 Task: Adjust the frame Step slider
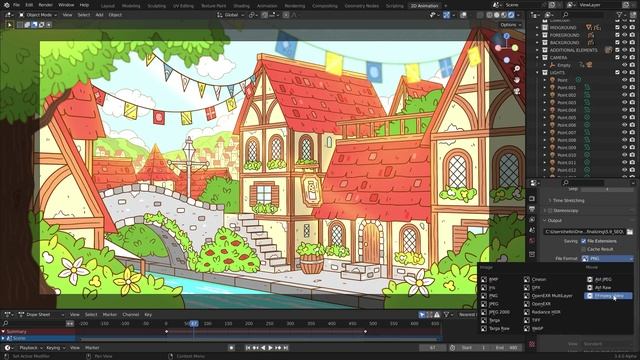pos(607,189)
